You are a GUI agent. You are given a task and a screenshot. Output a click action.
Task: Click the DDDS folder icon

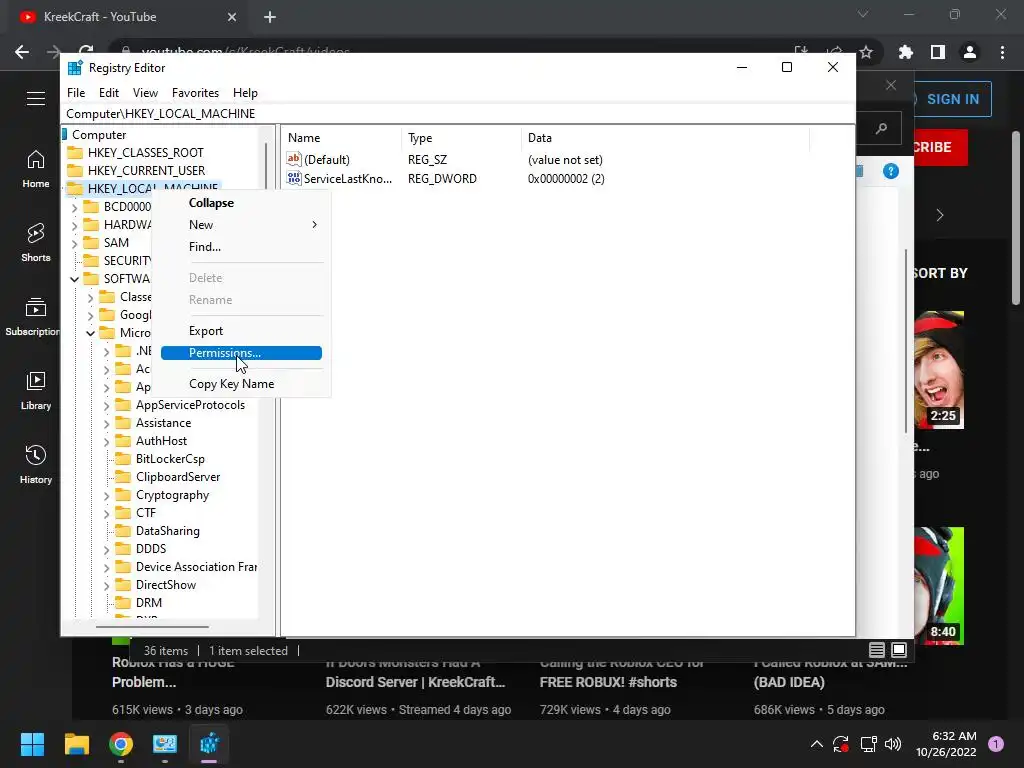click(123, 549)
